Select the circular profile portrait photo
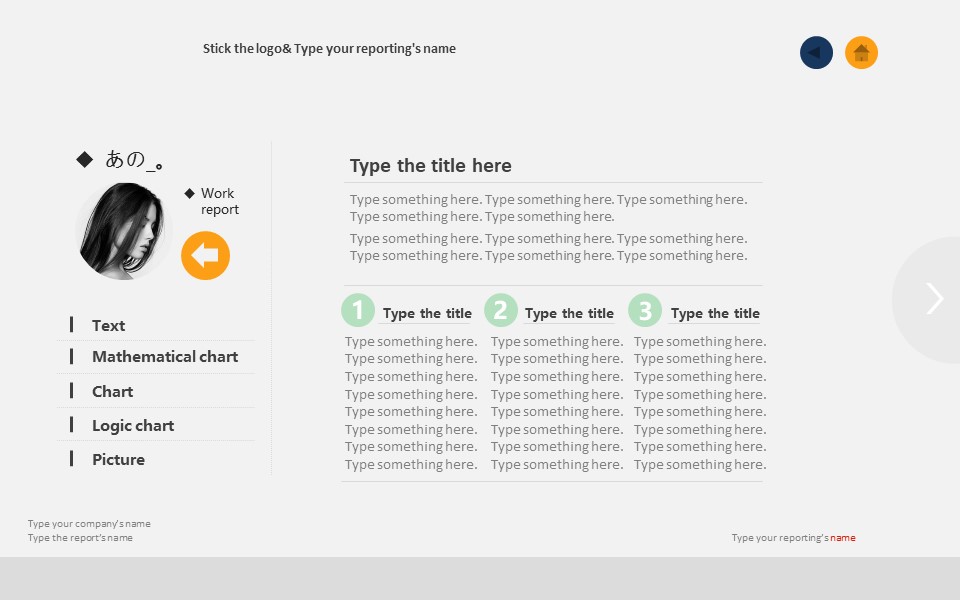 tap(124, 231)
